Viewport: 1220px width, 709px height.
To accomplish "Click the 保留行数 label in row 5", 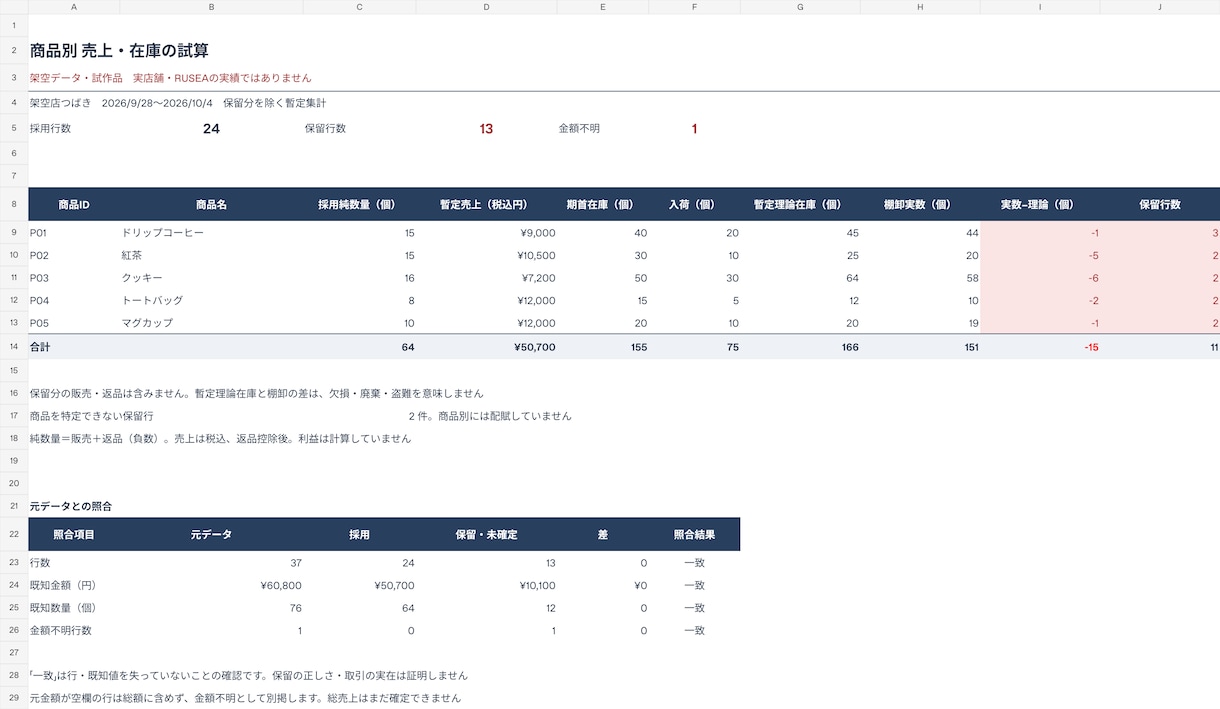I will [x=325, y=129].
